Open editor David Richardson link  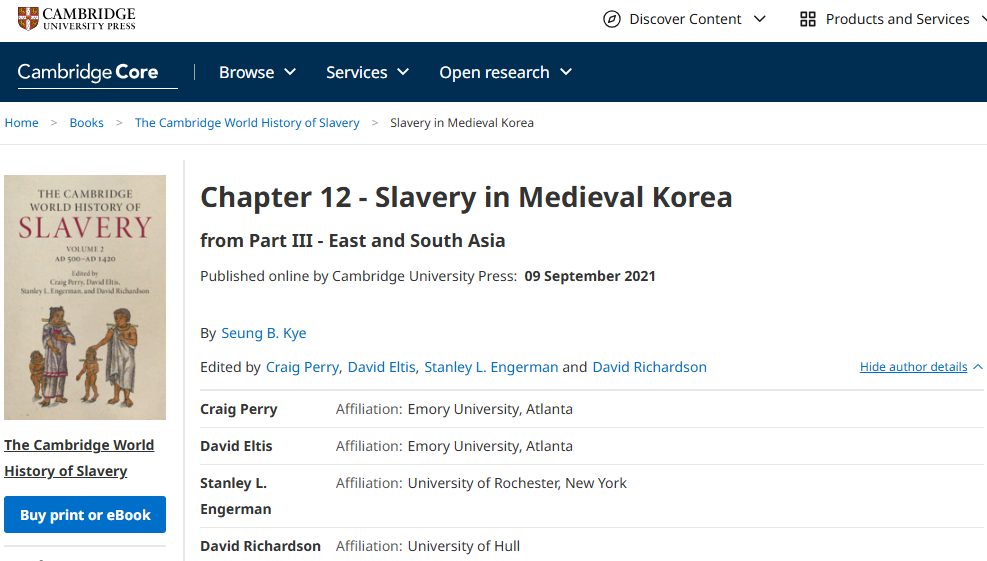pos(650,367)
